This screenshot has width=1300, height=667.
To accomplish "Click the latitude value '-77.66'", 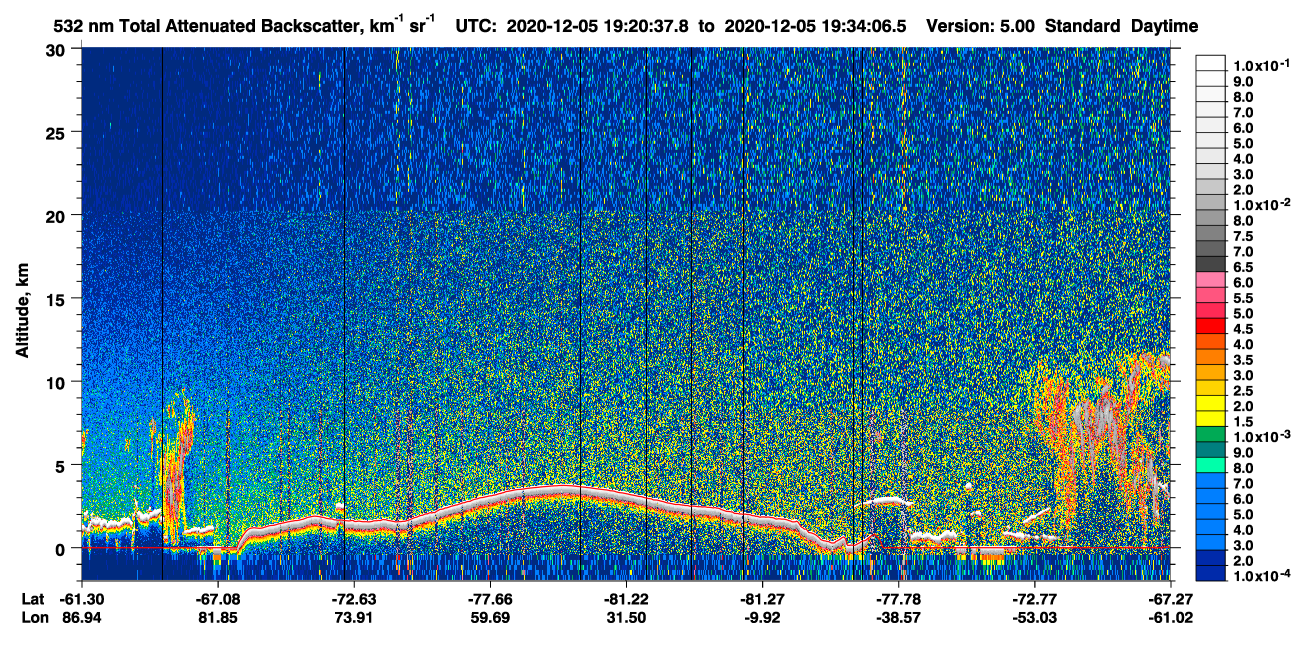I will click(x=489, y=599).
